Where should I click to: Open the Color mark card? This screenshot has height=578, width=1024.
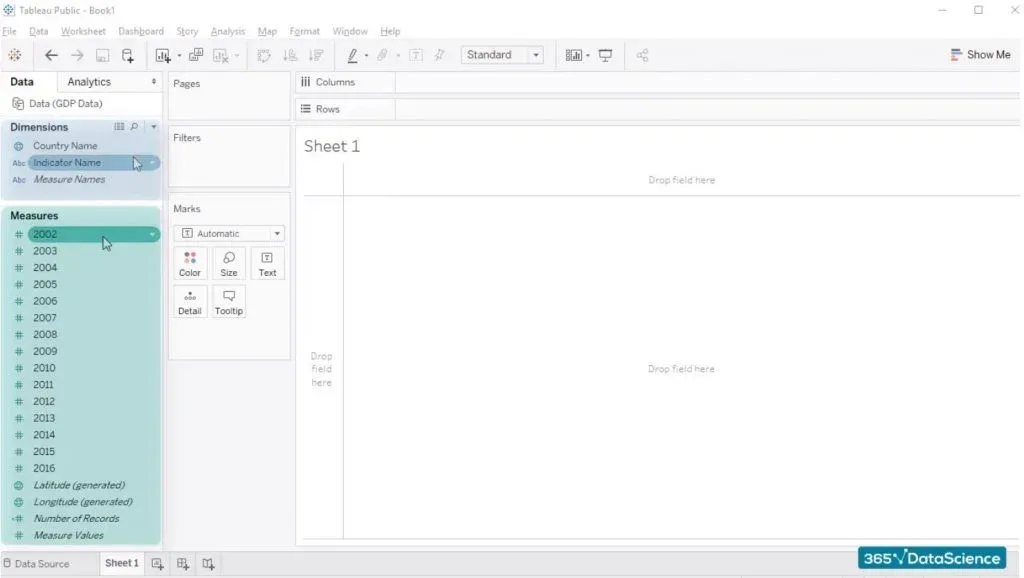[x=190, y=263]
